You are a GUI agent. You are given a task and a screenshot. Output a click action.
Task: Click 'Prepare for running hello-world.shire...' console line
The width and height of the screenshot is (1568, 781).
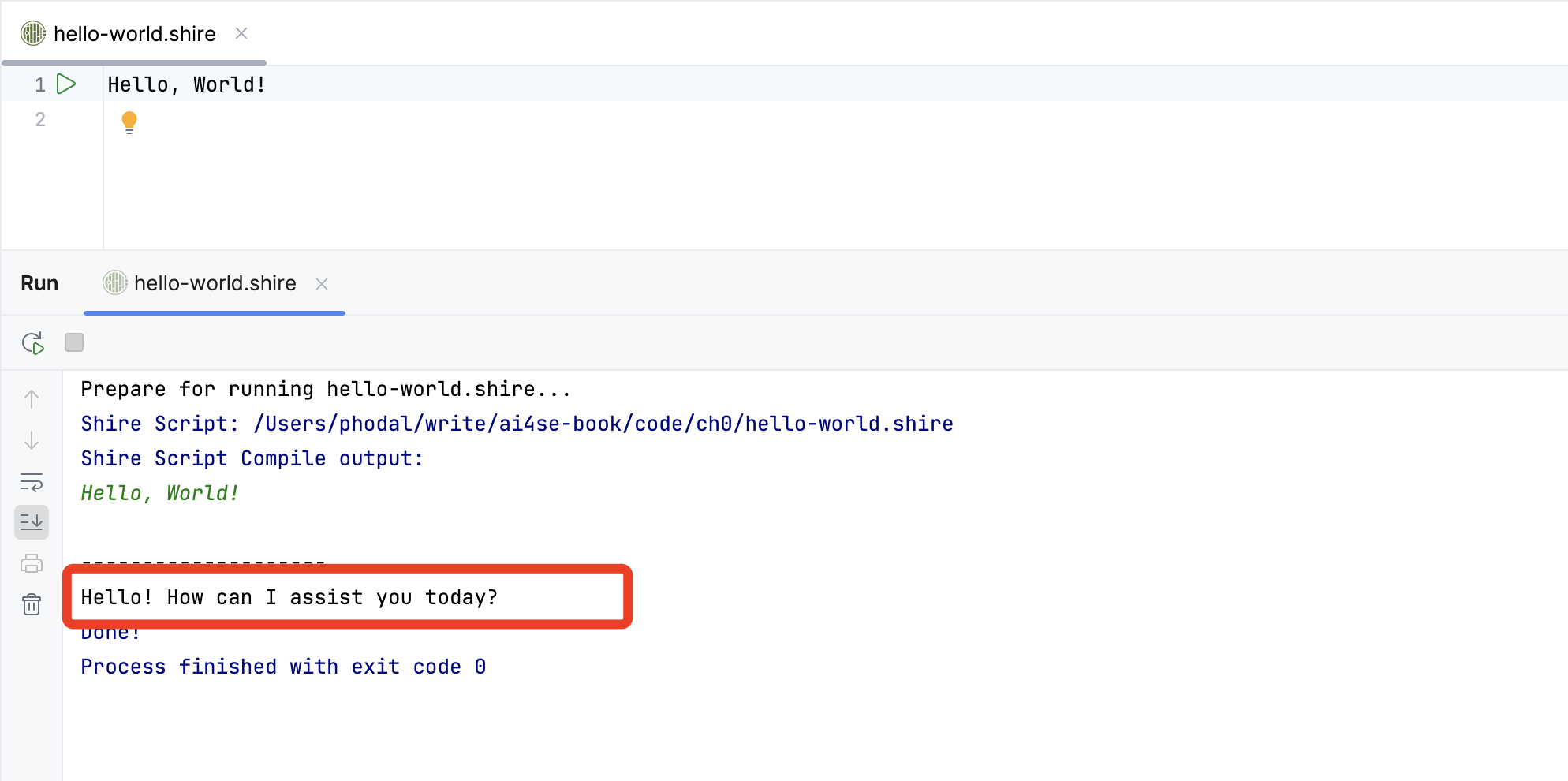coord(326,389)
